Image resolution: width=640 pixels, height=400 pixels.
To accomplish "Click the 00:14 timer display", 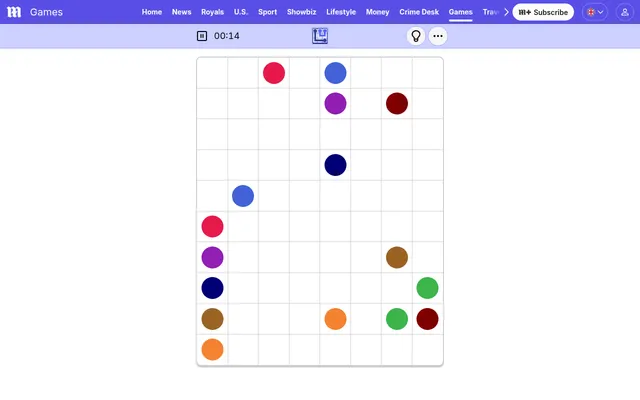I will [x=227, y=36].
